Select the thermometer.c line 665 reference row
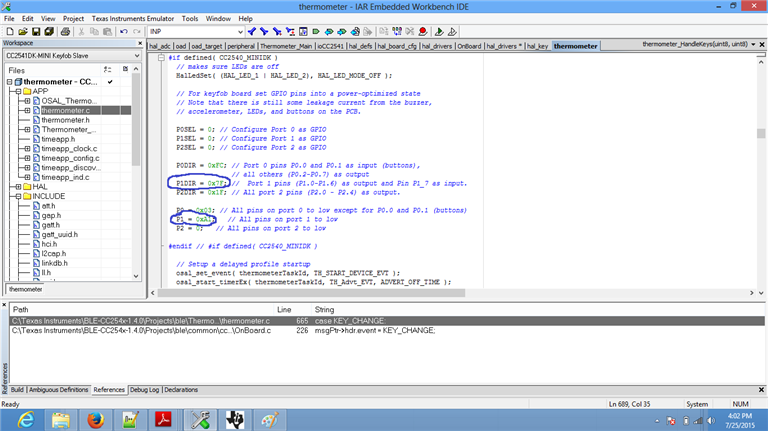Image resolution: width=768 pixels, height=431 pixels. click(387, 321)
